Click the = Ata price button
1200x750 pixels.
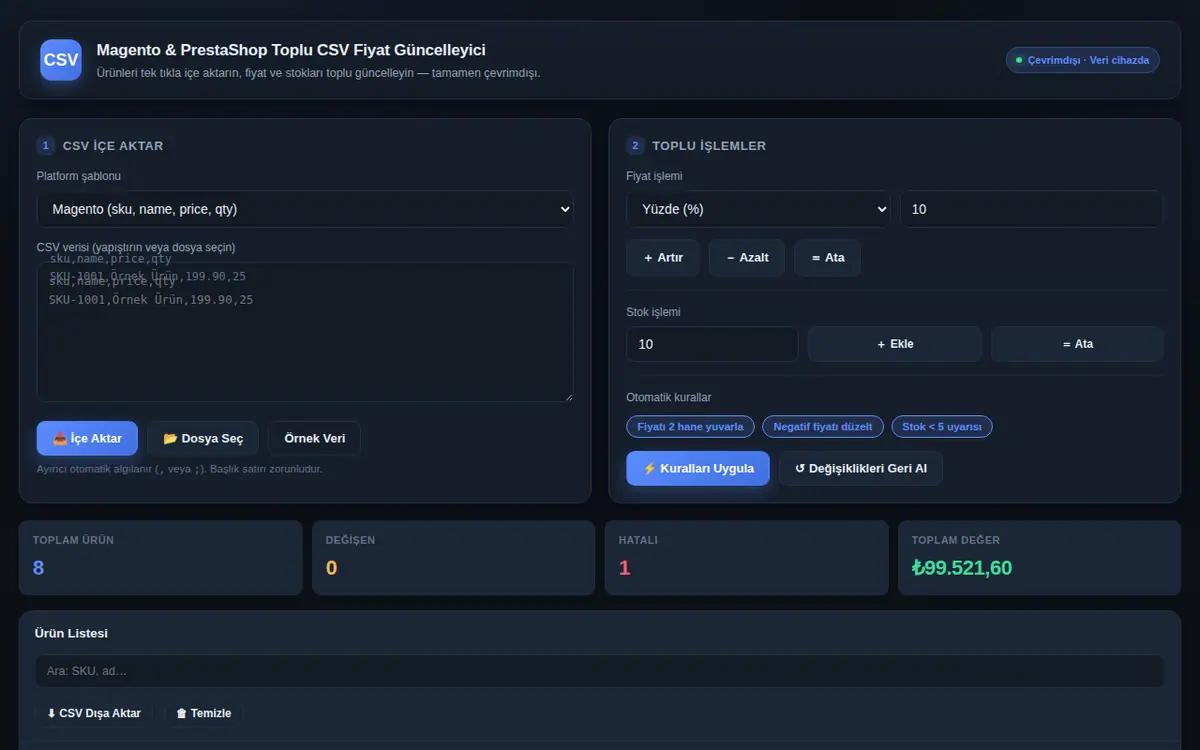click(x=827, y=258)
